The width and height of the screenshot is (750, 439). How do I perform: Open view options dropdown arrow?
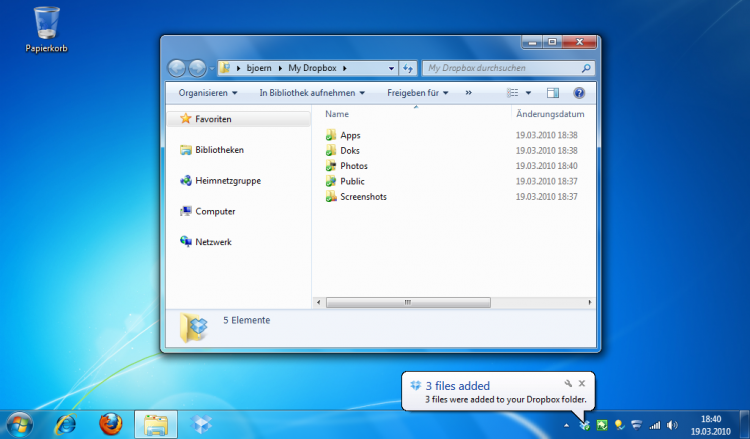[x=529, y=93]
